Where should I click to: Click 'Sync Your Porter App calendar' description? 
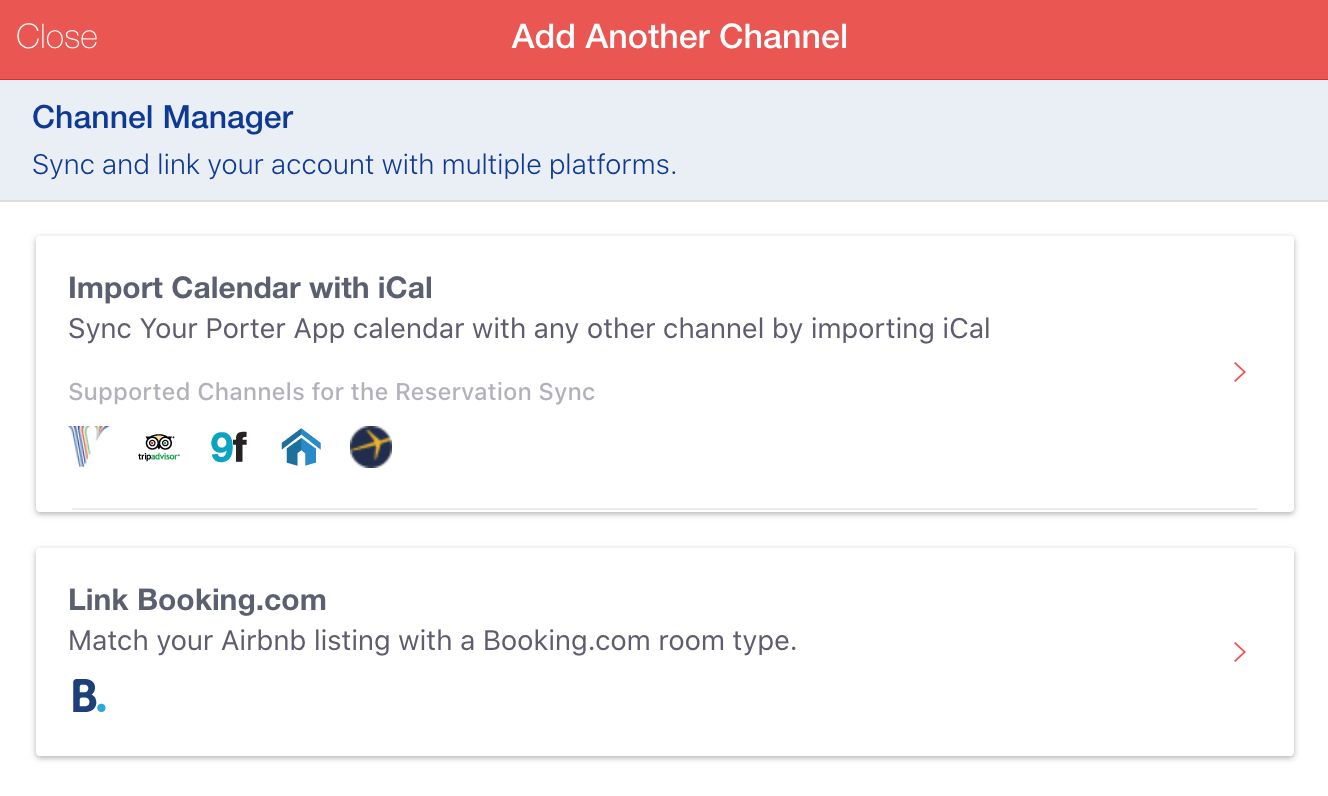click(529, 329)
